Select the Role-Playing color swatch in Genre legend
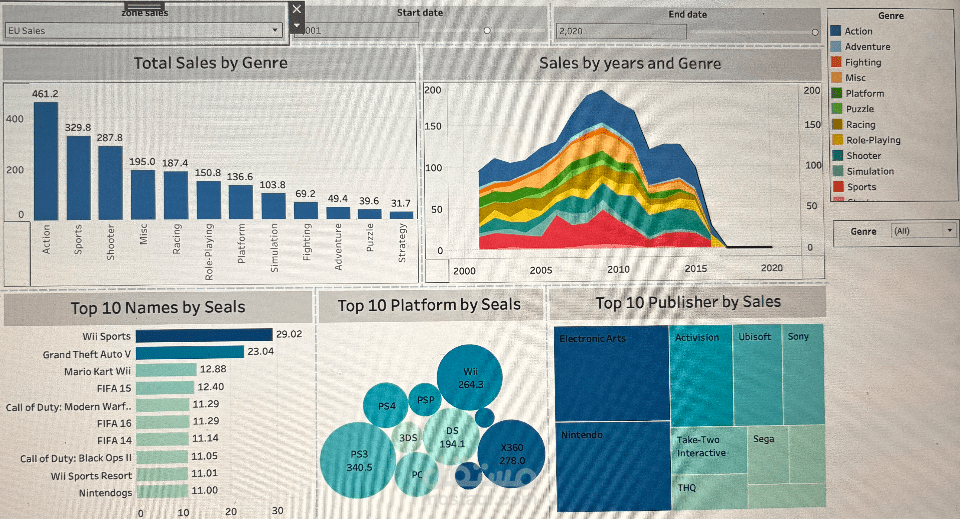Viewport: 960px width, 519px height. click(x=837, y=140)
